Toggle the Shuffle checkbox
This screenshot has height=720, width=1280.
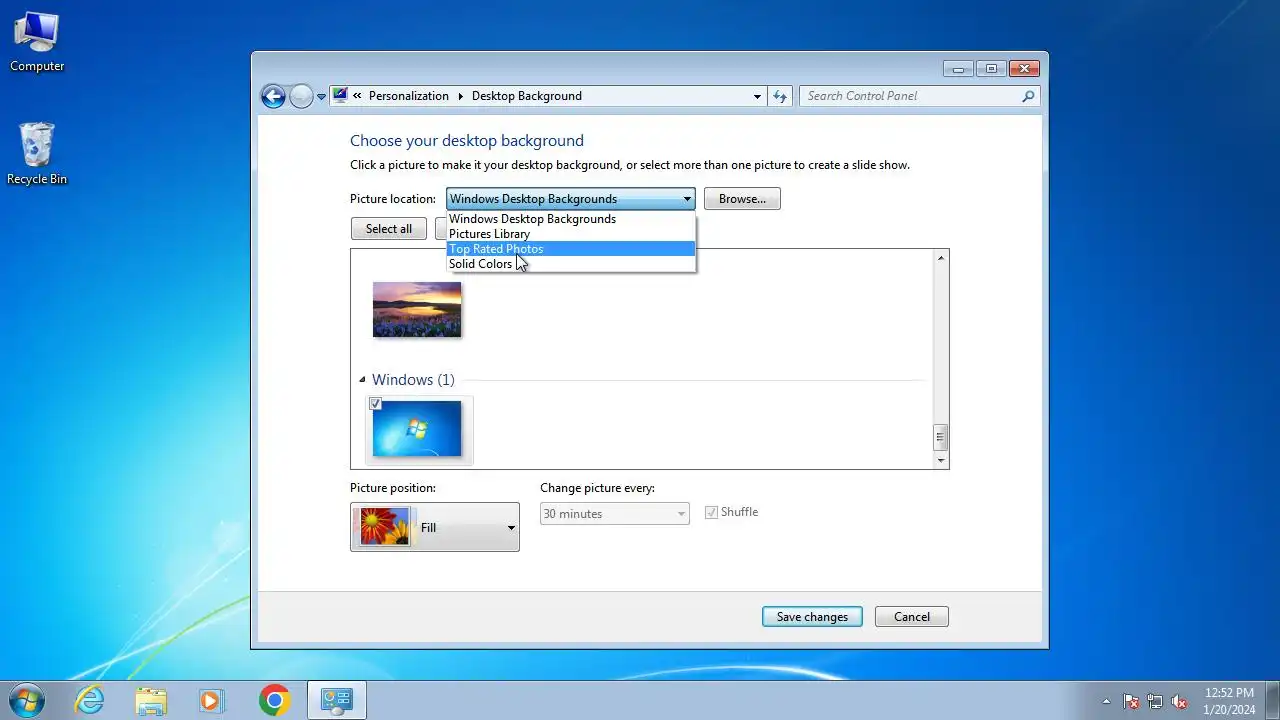click(x=712, y=512)
